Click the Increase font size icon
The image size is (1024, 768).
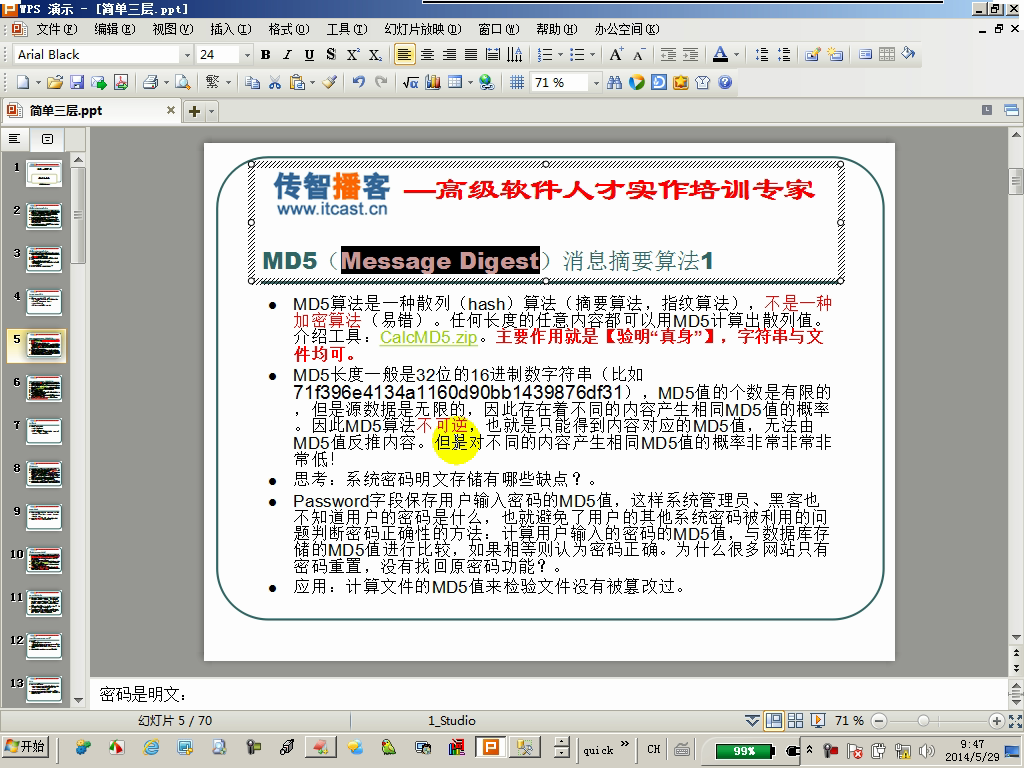616,55
